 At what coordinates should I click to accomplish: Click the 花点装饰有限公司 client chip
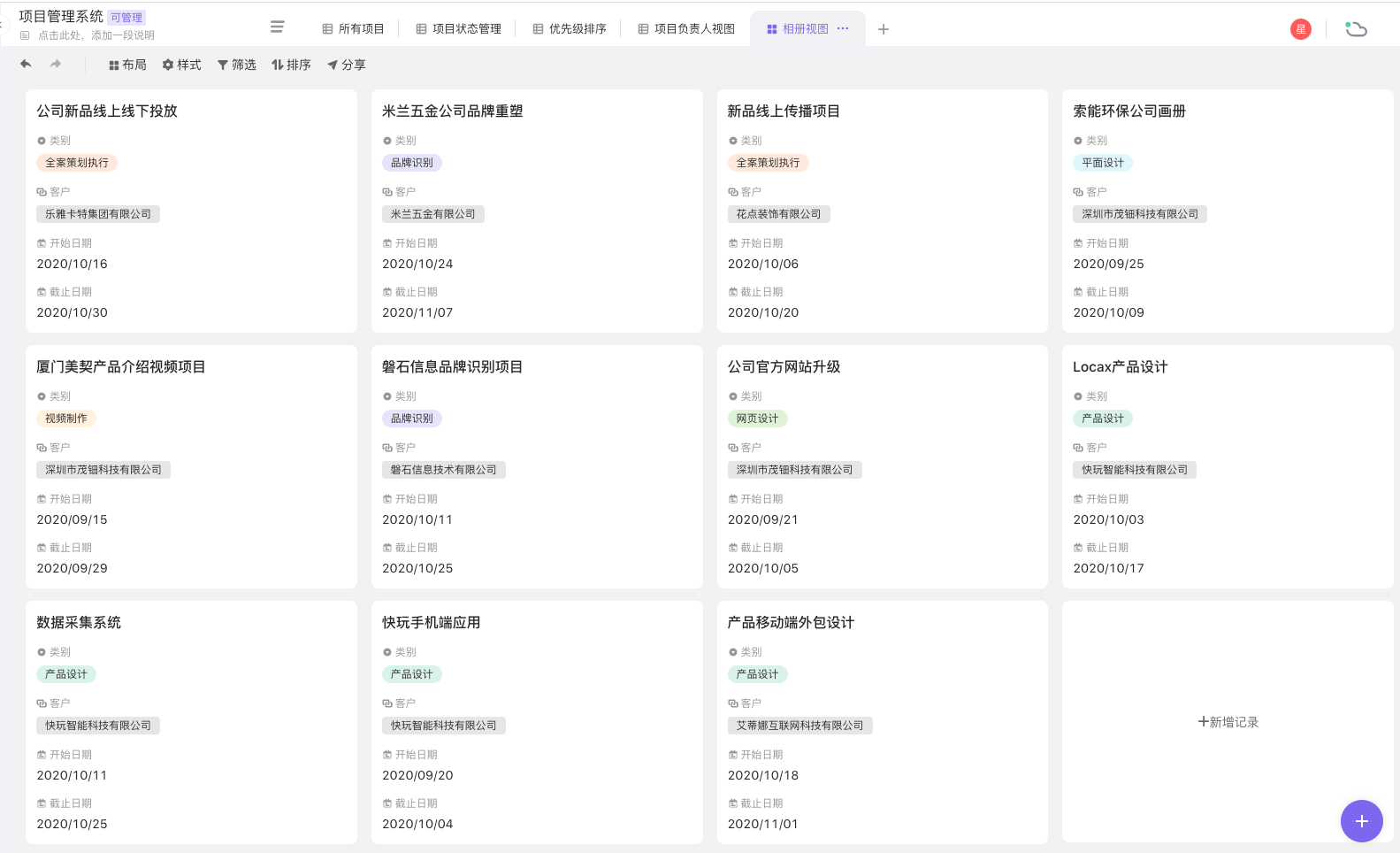tap(779, 214)
